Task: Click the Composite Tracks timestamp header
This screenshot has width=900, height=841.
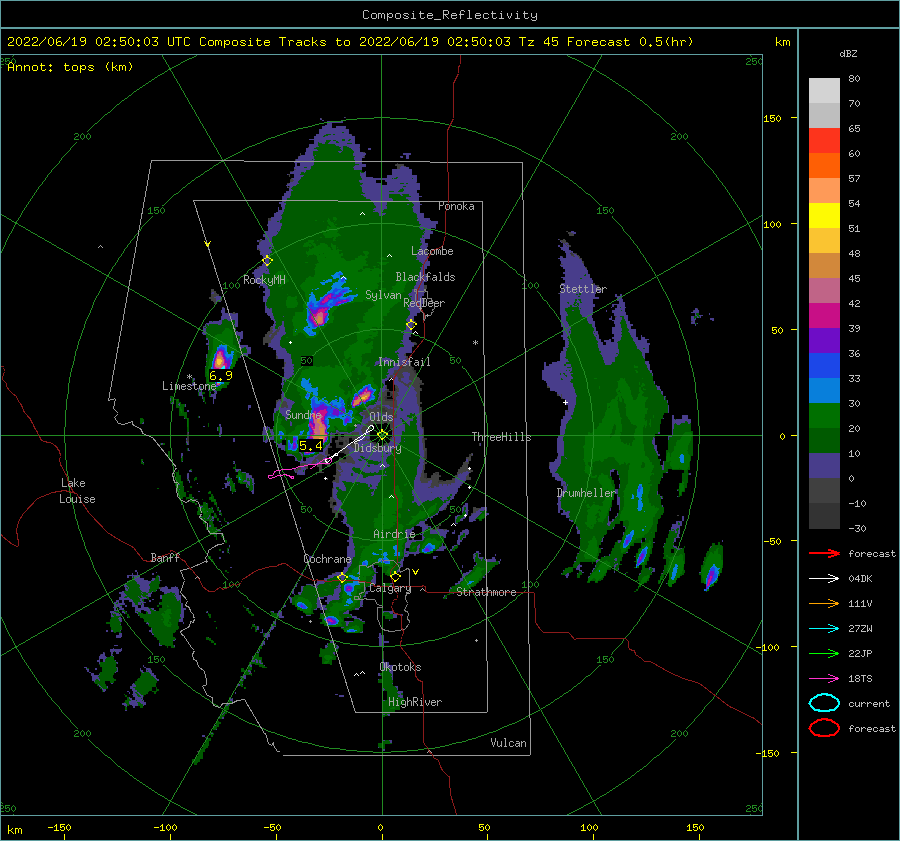Action: (350, 42)
